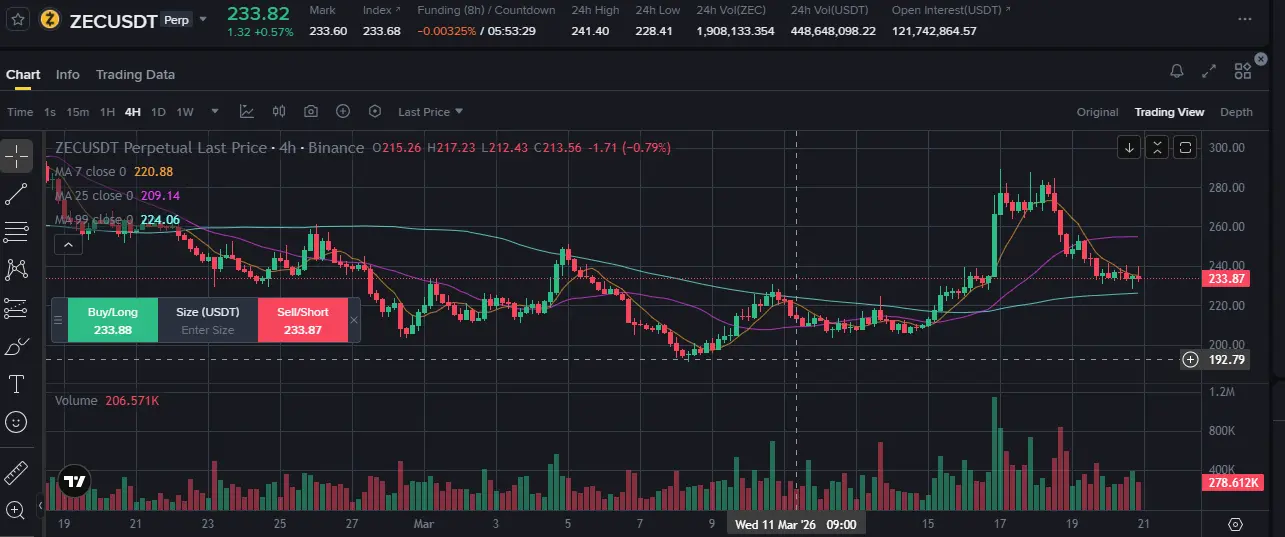Set chart interval to 1D
This screenshot has height=537, width=1285.
tap(158, 112)
